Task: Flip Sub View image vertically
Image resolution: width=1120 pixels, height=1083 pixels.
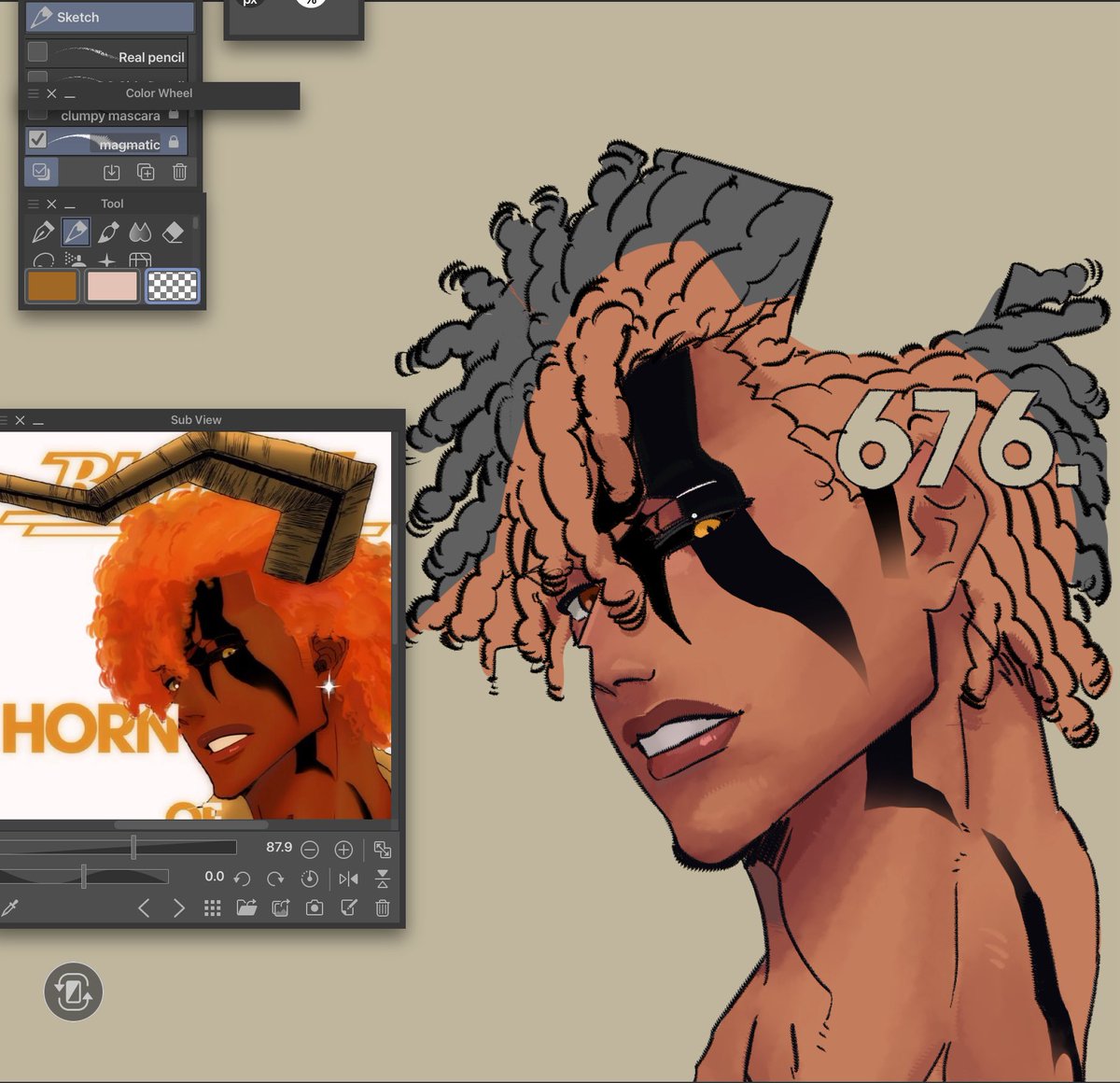Action: pyautogui.click(x=383, y=879)
